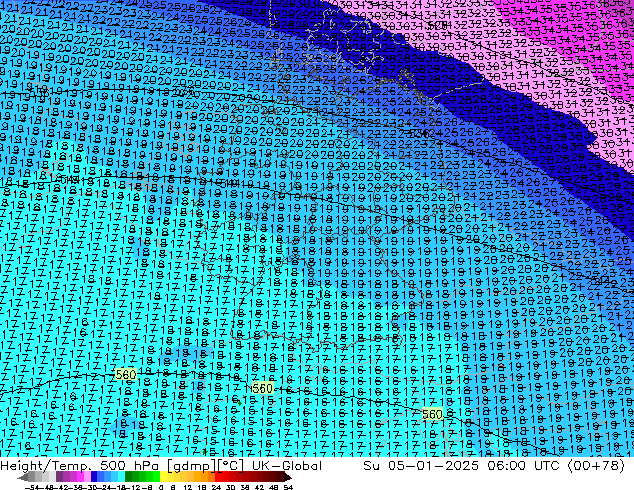
Task: Click the gray left arrow end of the legend
Action: coord(23,477)
